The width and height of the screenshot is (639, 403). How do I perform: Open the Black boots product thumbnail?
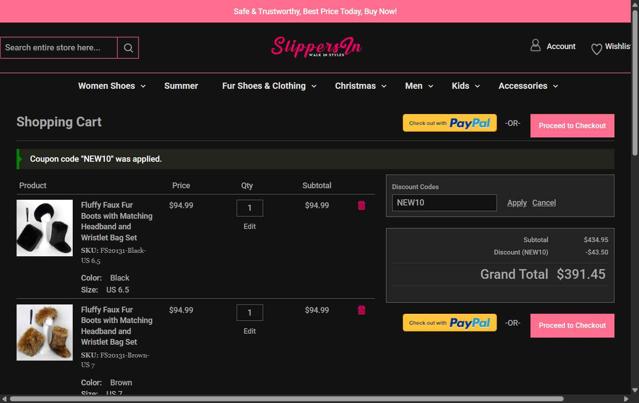(45, 228)
